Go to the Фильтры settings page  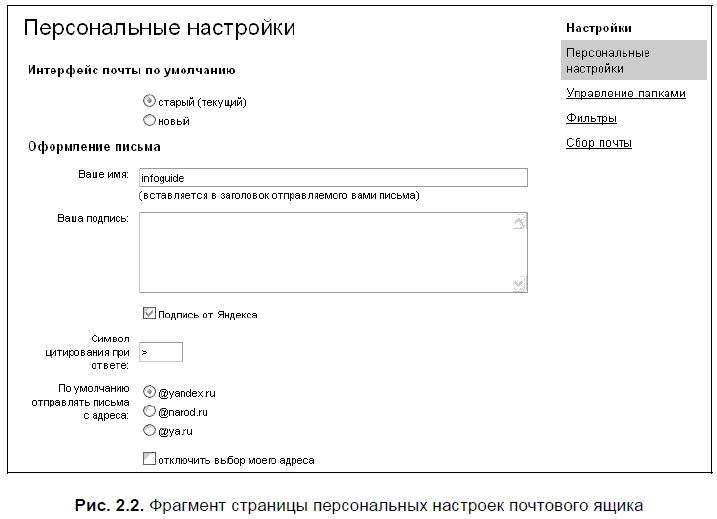pos(591,118)
